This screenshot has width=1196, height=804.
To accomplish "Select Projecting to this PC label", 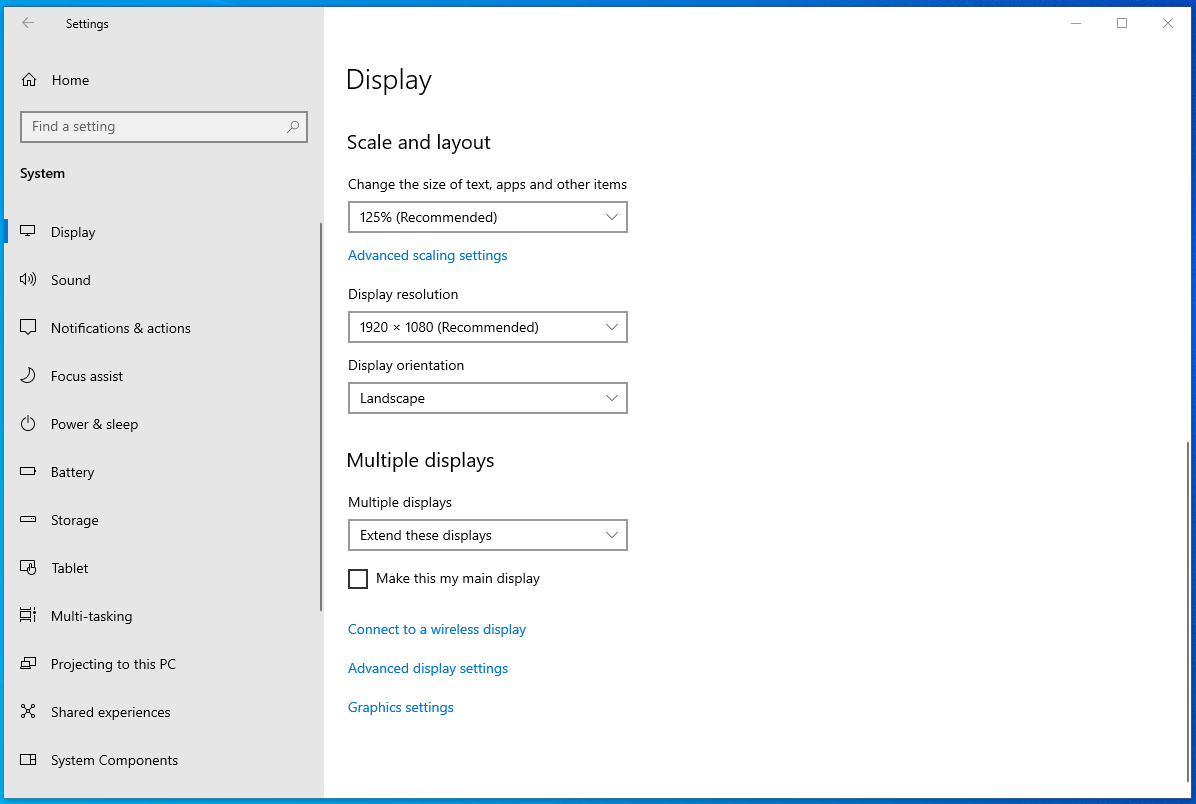I will tap(113, 664).
